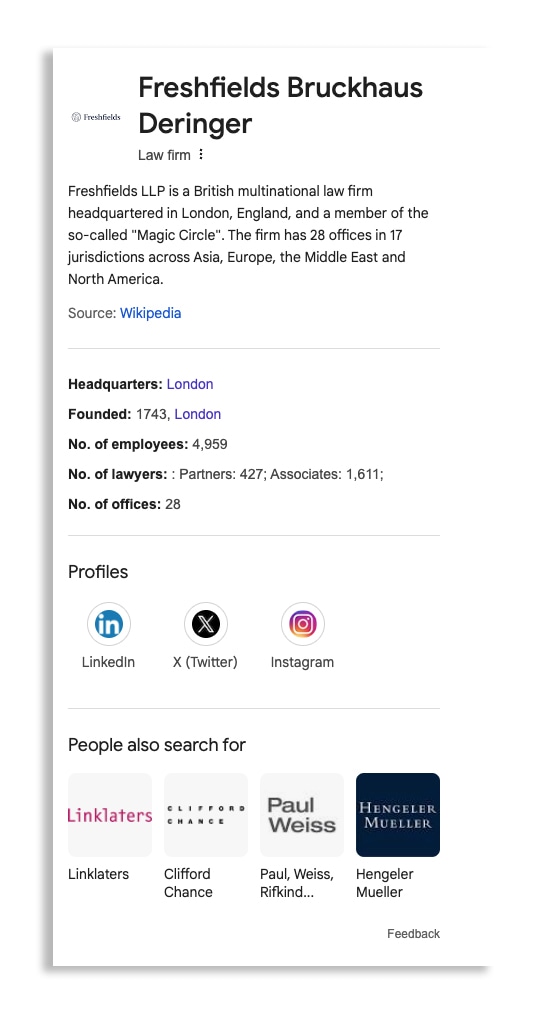Select the Clifford Chance logo thumbnail
The width and height of the screenshot is (549, 1022).
[x=206, y=815]
